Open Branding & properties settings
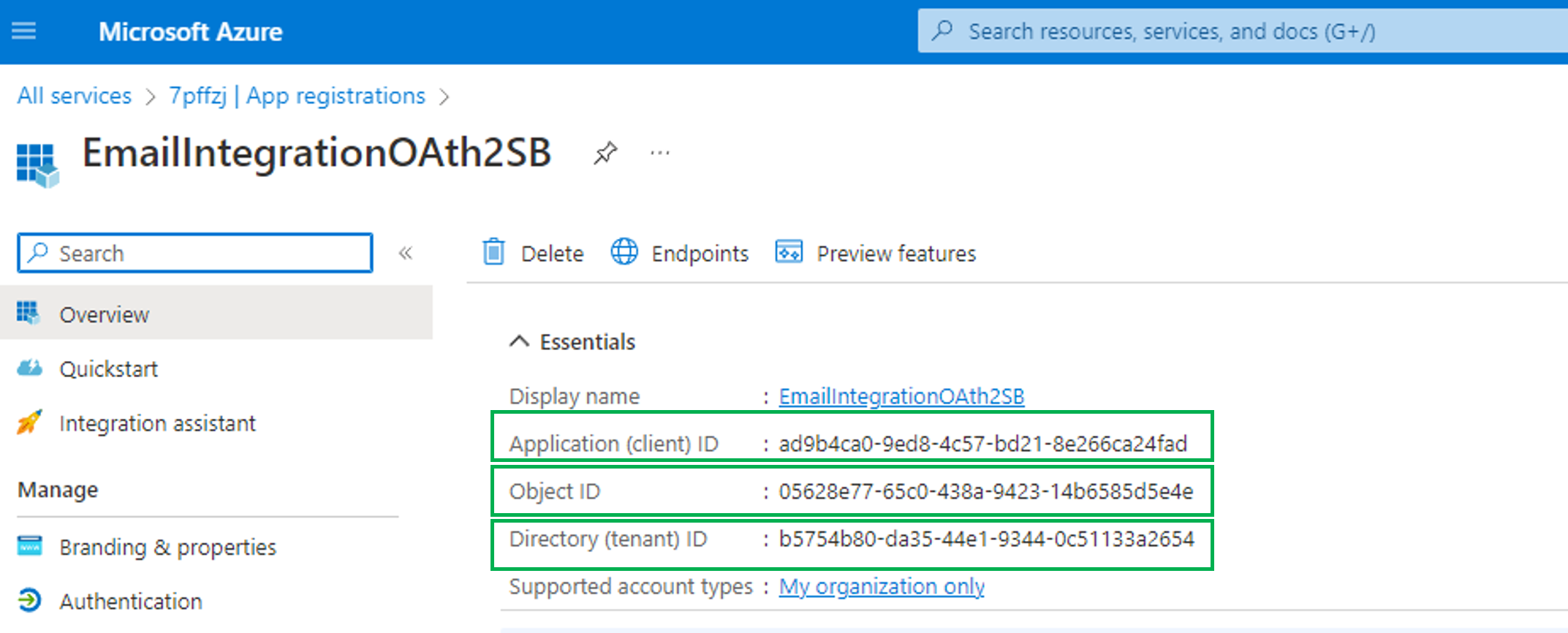1568x633 pixels. tap(168, 547)
